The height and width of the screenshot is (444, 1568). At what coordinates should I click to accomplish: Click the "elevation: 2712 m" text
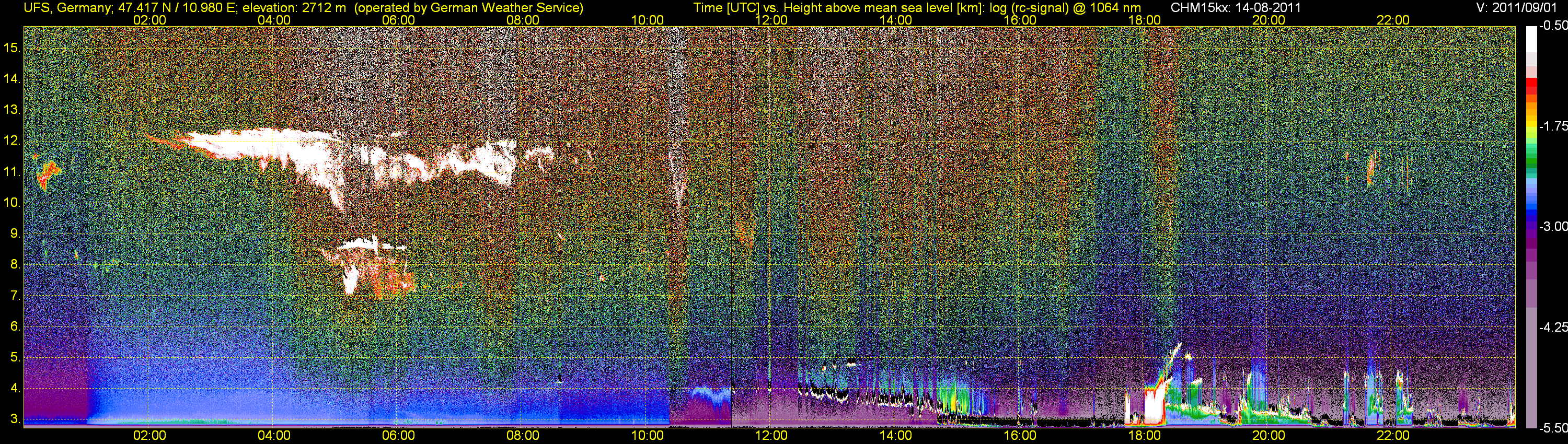click(295, 8)
